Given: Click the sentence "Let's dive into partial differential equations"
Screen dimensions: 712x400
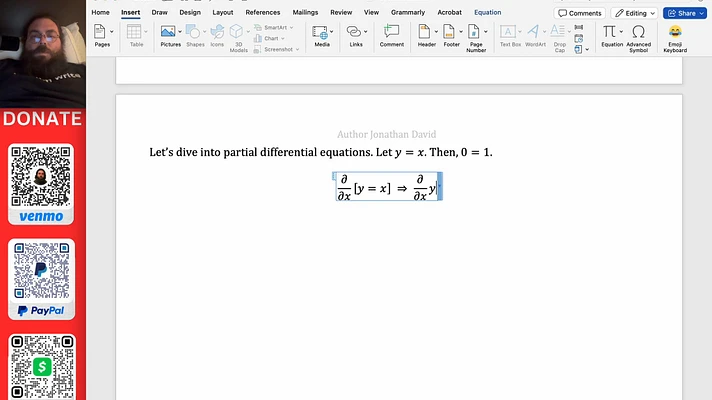Looking at the screenshot, I should click(261, 152).
